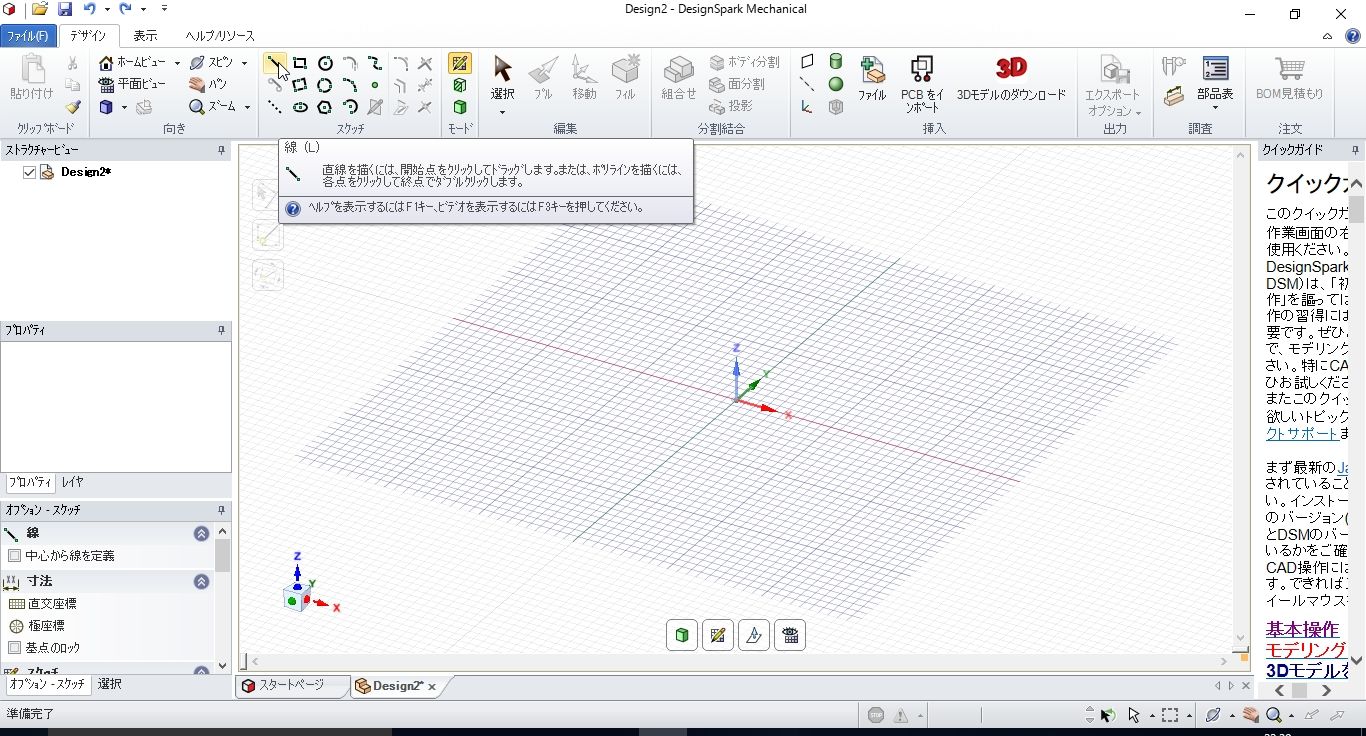Open 3D model download (3Dモデルのダウンロード)
The image size is (1366, 736).
pyautogui.click(x=1011, y=77)
